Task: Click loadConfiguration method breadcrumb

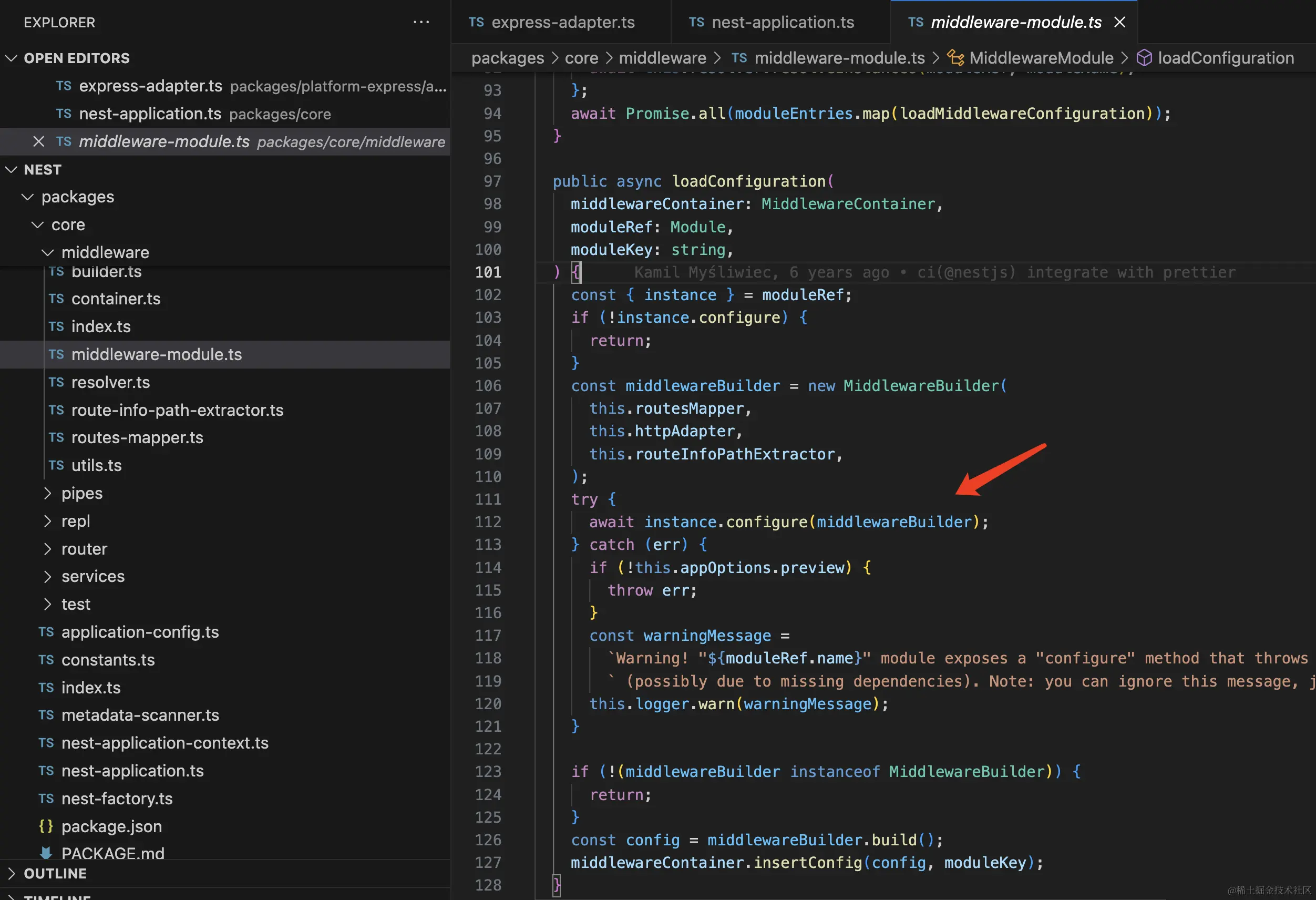Action: click(1226, 58)
